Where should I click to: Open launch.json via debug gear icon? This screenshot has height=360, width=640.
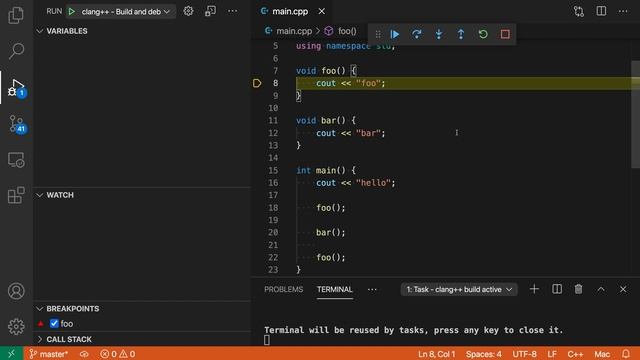tap(188, 11)
